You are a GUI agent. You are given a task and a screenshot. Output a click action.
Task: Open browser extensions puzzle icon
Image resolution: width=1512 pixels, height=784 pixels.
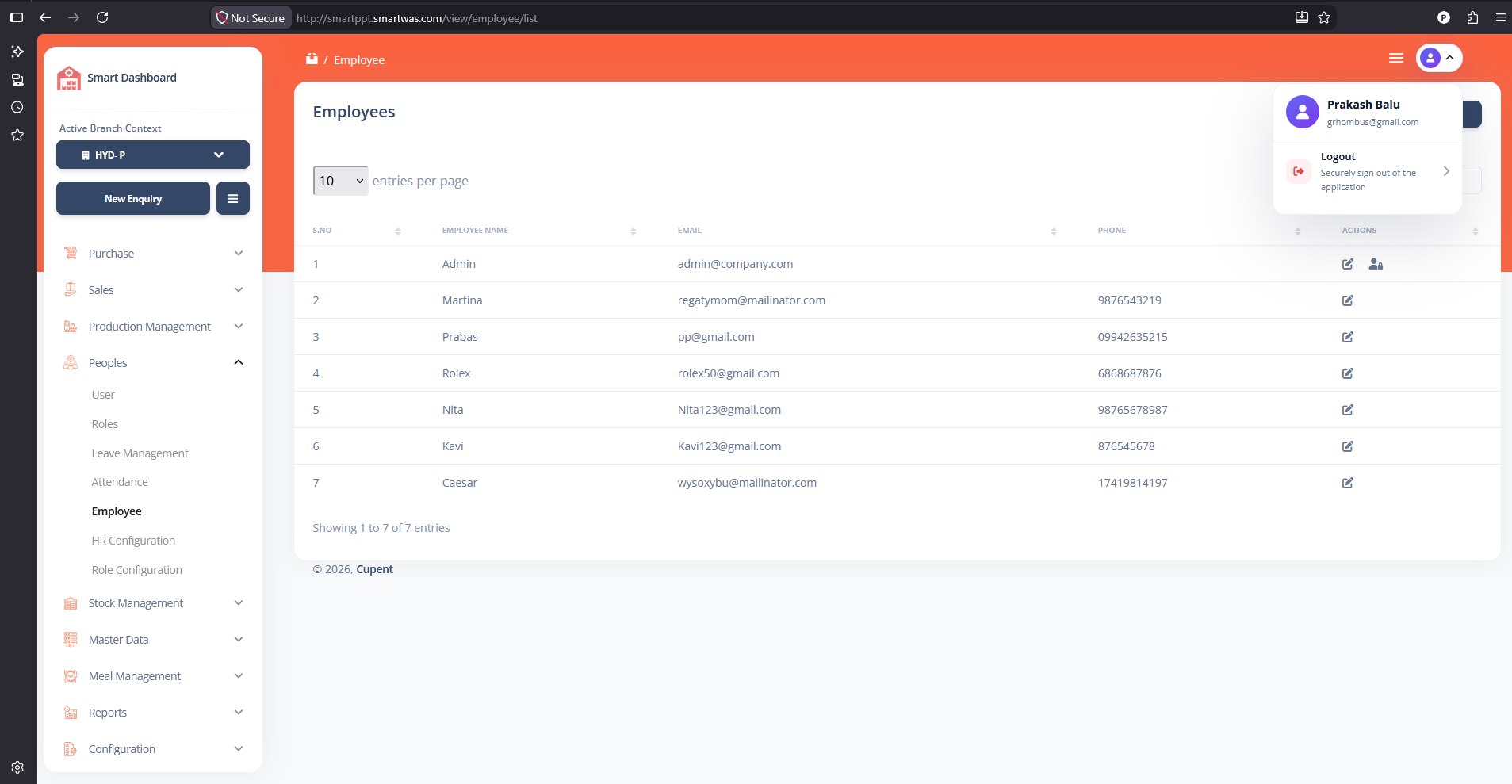tap(1472, 17)
